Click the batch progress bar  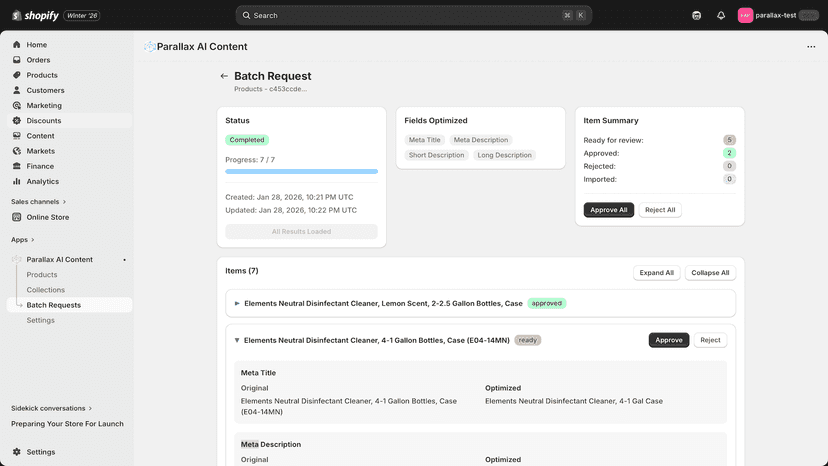pyautogui.click(x=302, y=172)
